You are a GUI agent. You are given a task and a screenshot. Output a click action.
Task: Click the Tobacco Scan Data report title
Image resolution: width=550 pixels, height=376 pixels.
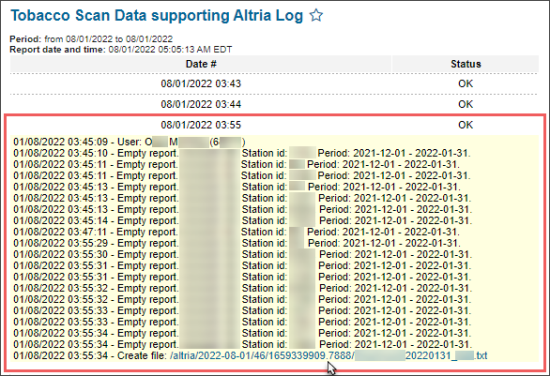[157, 16]
